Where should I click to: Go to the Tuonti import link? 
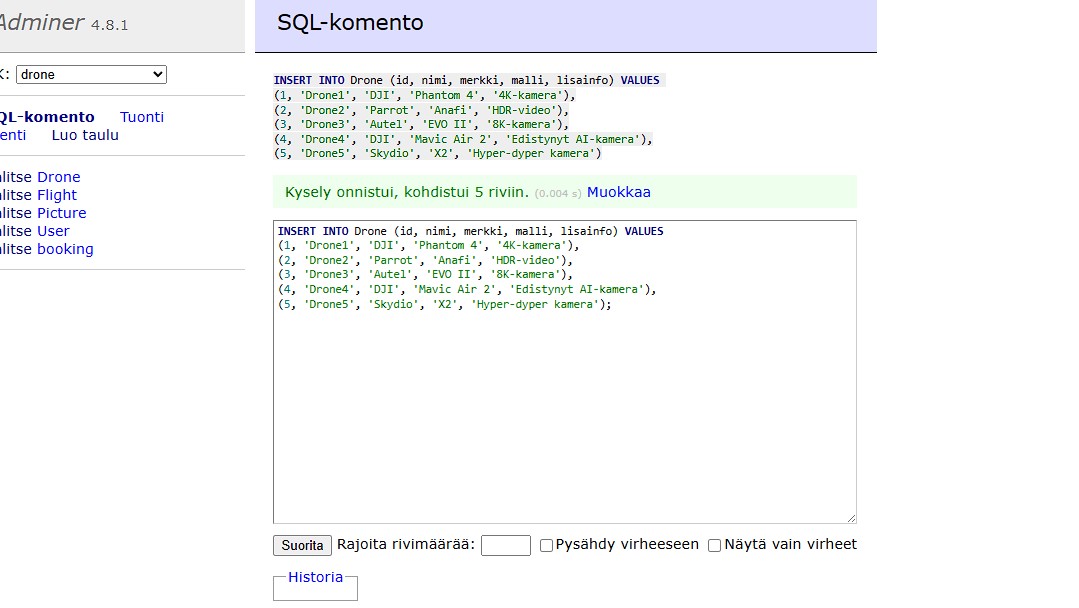[x=142, y=117]
